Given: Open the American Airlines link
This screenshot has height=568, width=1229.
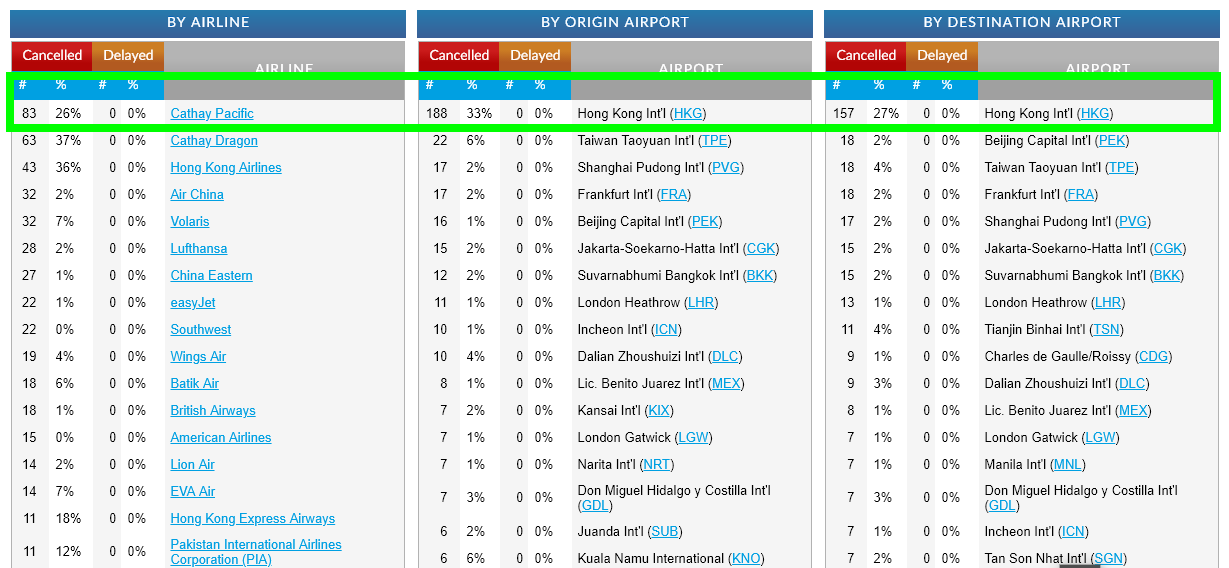Looking at the screenshot, I should 221,438.
